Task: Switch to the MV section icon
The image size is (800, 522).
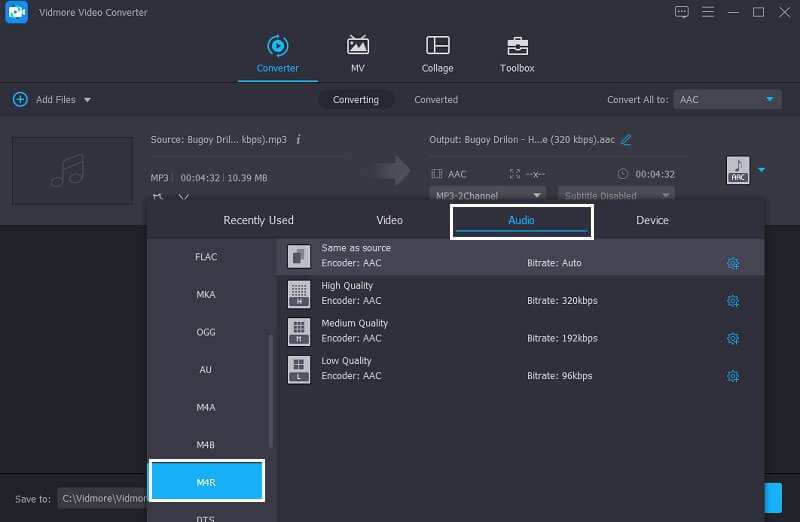Action: click(x=357, y=46)
